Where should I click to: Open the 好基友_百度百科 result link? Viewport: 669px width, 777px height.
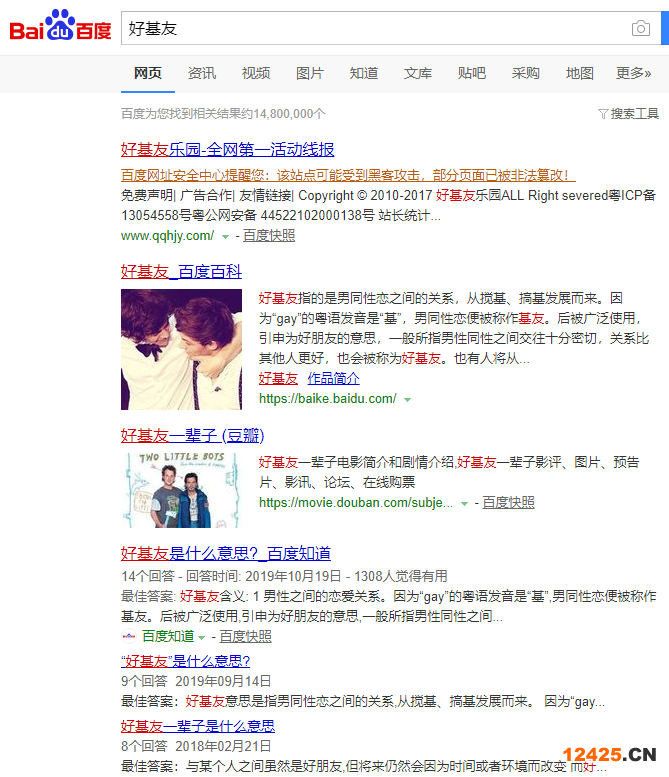coord(181,272)
